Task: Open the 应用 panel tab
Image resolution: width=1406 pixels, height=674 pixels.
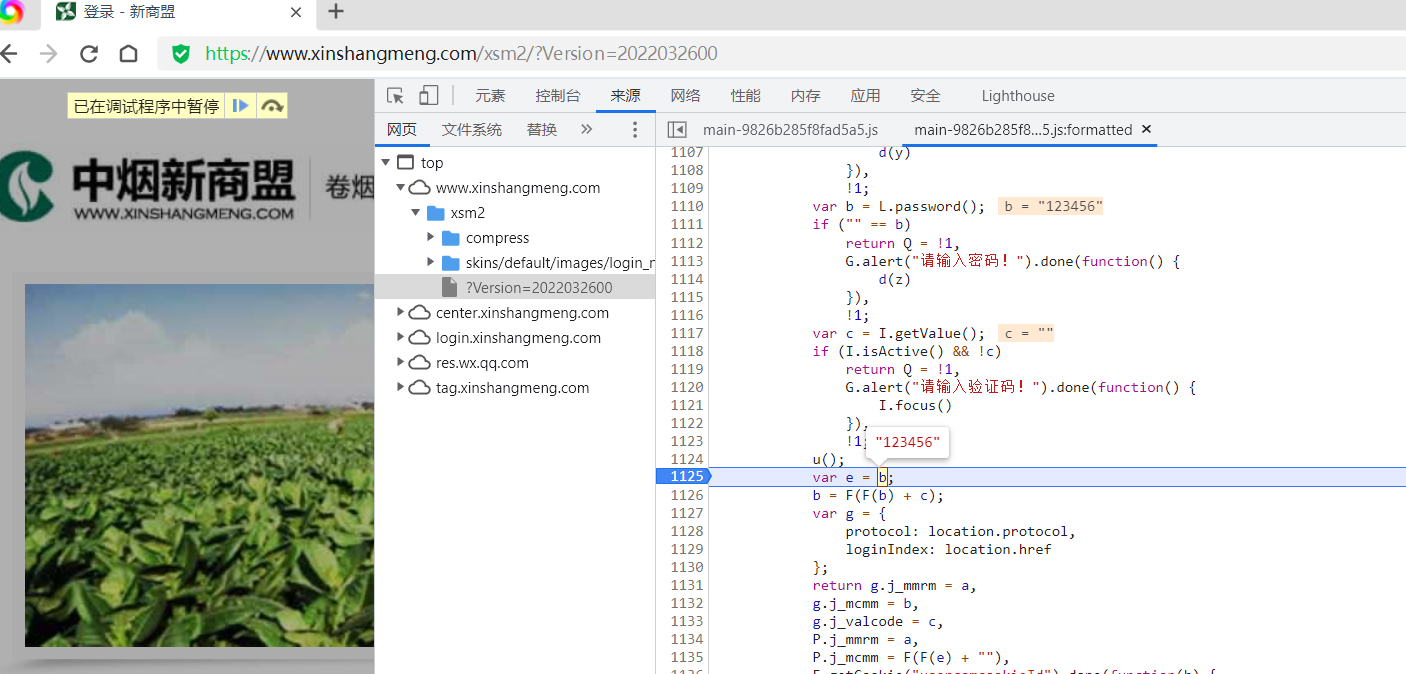Action: (x=866, y=96)
